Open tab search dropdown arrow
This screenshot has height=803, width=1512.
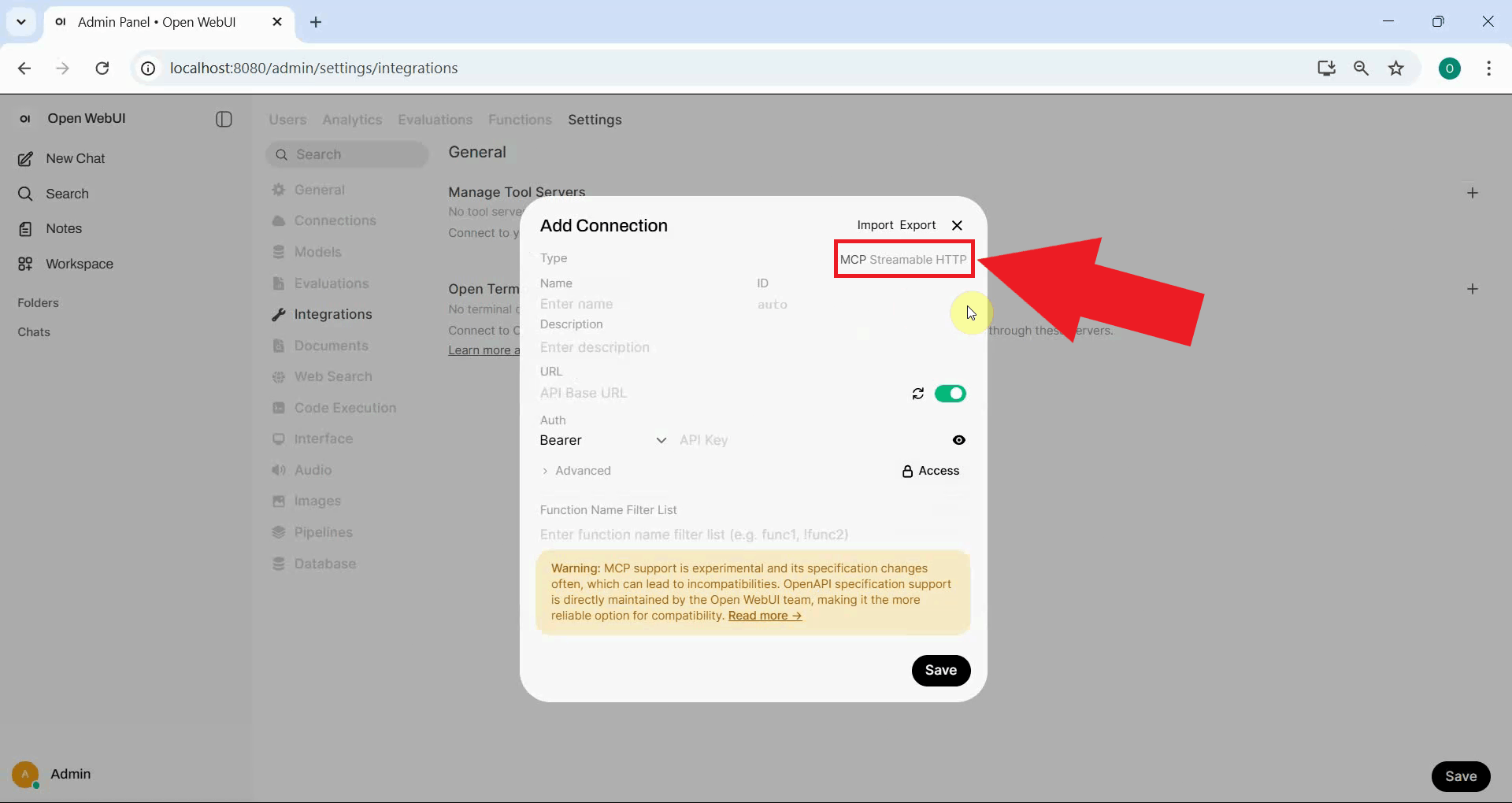point(21,22)
